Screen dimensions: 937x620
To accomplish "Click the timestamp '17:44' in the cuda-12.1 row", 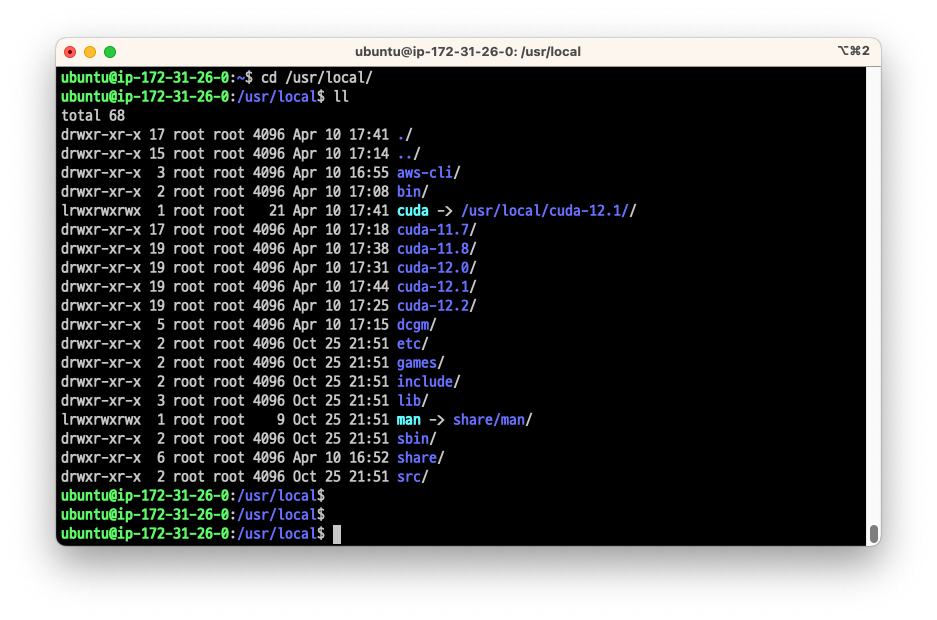I will click(369, 287).
